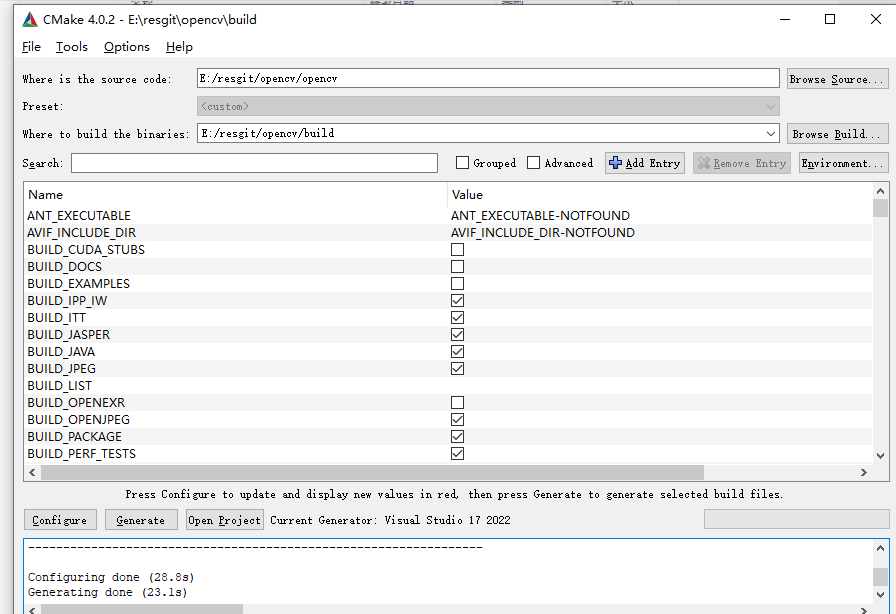Viewport: 896px width, 614px height.
Task: Check the BUILD_OPENEXR checkbox
Action: tap(457, 402)
